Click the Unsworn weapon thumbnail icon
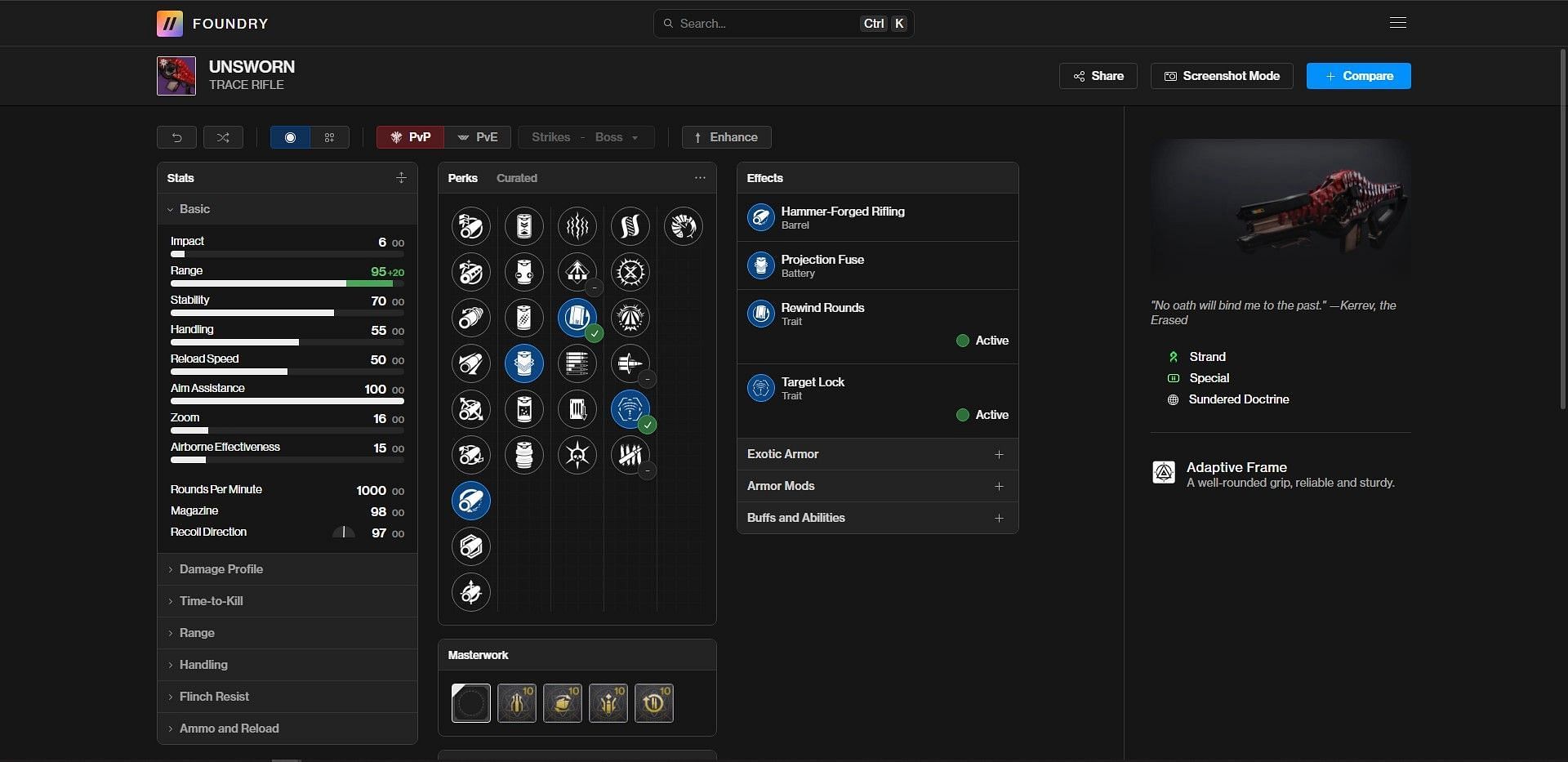Screen dimensions: 1568x762 [176, 76]
